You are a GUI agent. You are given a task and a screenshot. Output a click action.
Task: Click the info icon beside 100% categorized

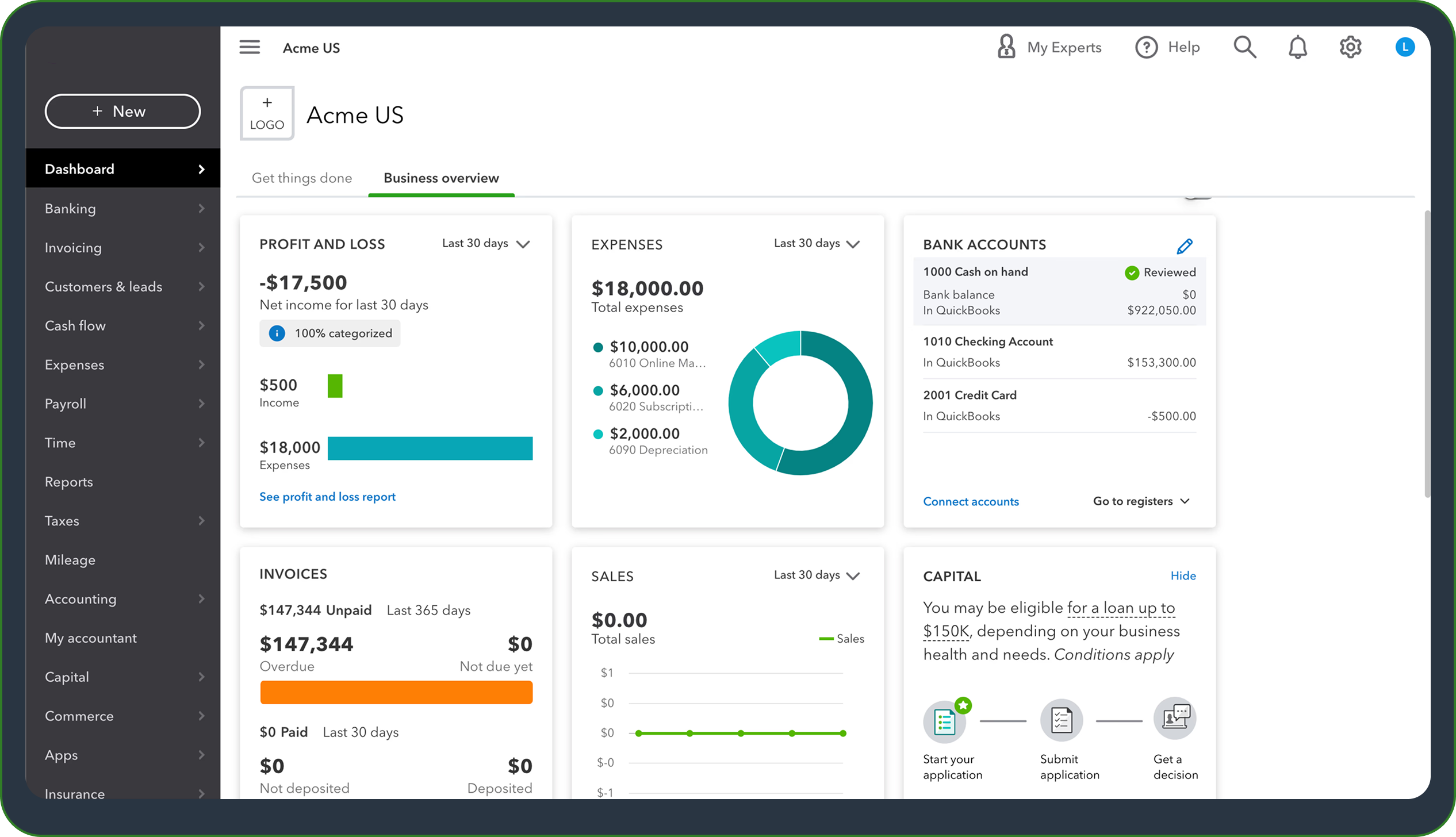(277, 333)
